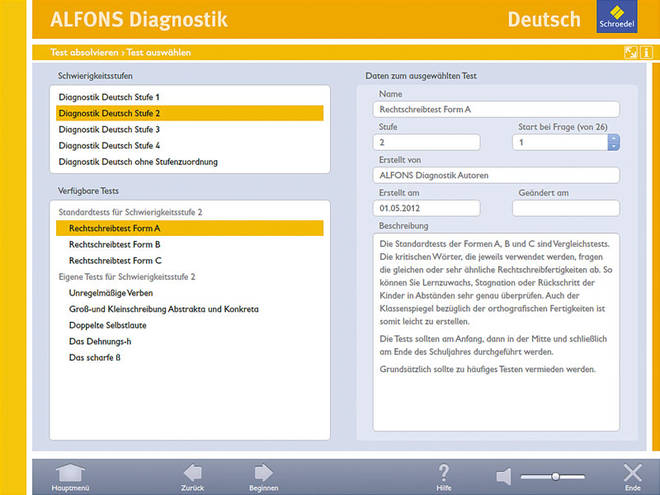
Task: Select Das Dehnungs-h test
Action: (190, 341)
